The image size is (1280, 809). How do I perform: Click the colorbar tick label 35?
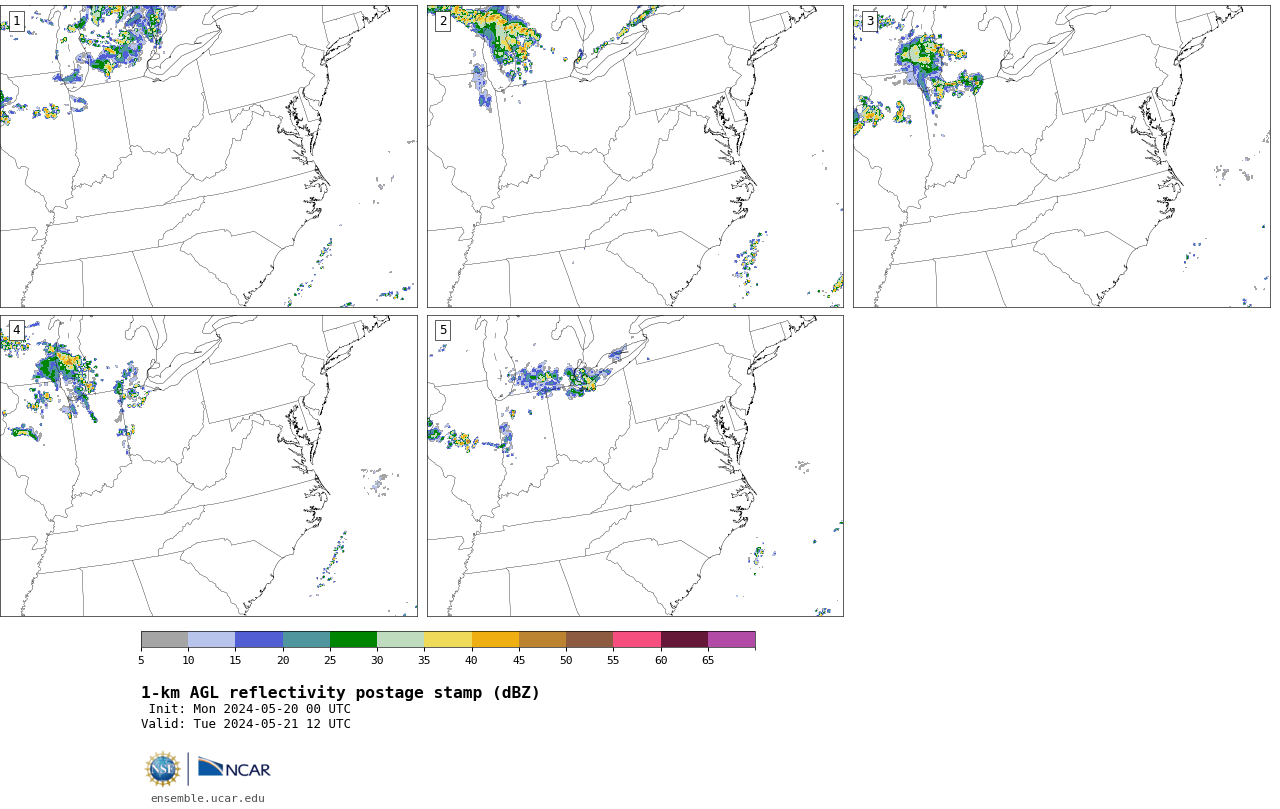click(x=424, y=660)
